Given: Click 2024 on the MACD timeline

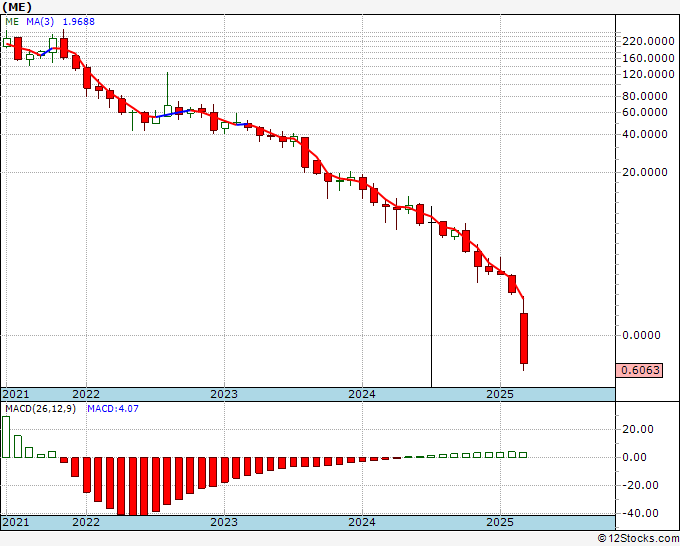Looking at the screenshot, I should (362, 522).
